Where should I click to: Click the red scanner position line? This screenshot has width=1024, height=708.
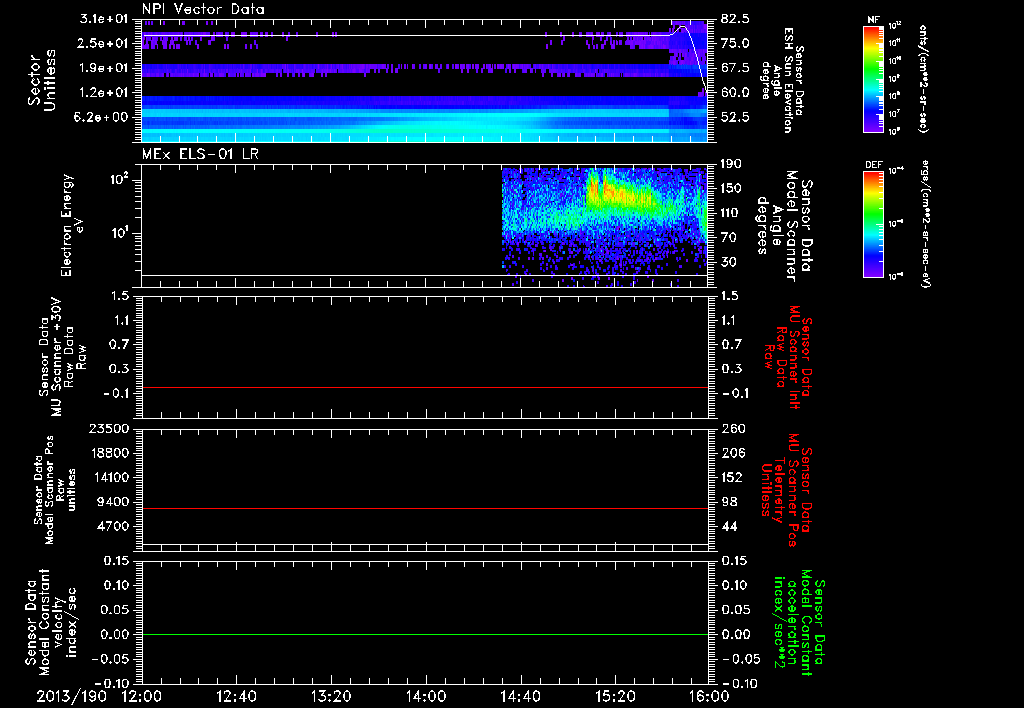[x=424, y=509]
